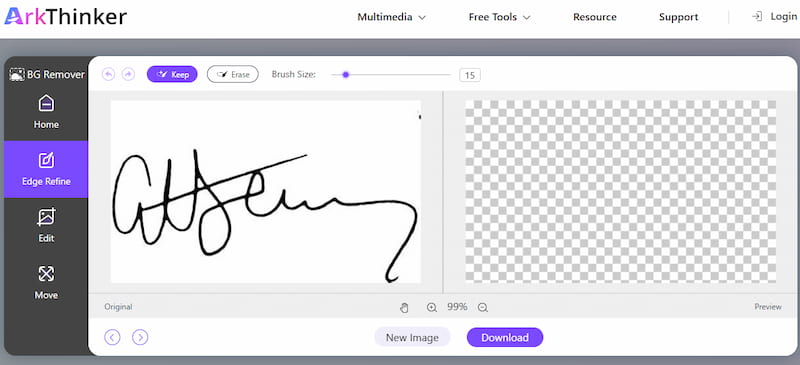Click the 99% zoom level text
800x365 pixels.
click(457, 307)
